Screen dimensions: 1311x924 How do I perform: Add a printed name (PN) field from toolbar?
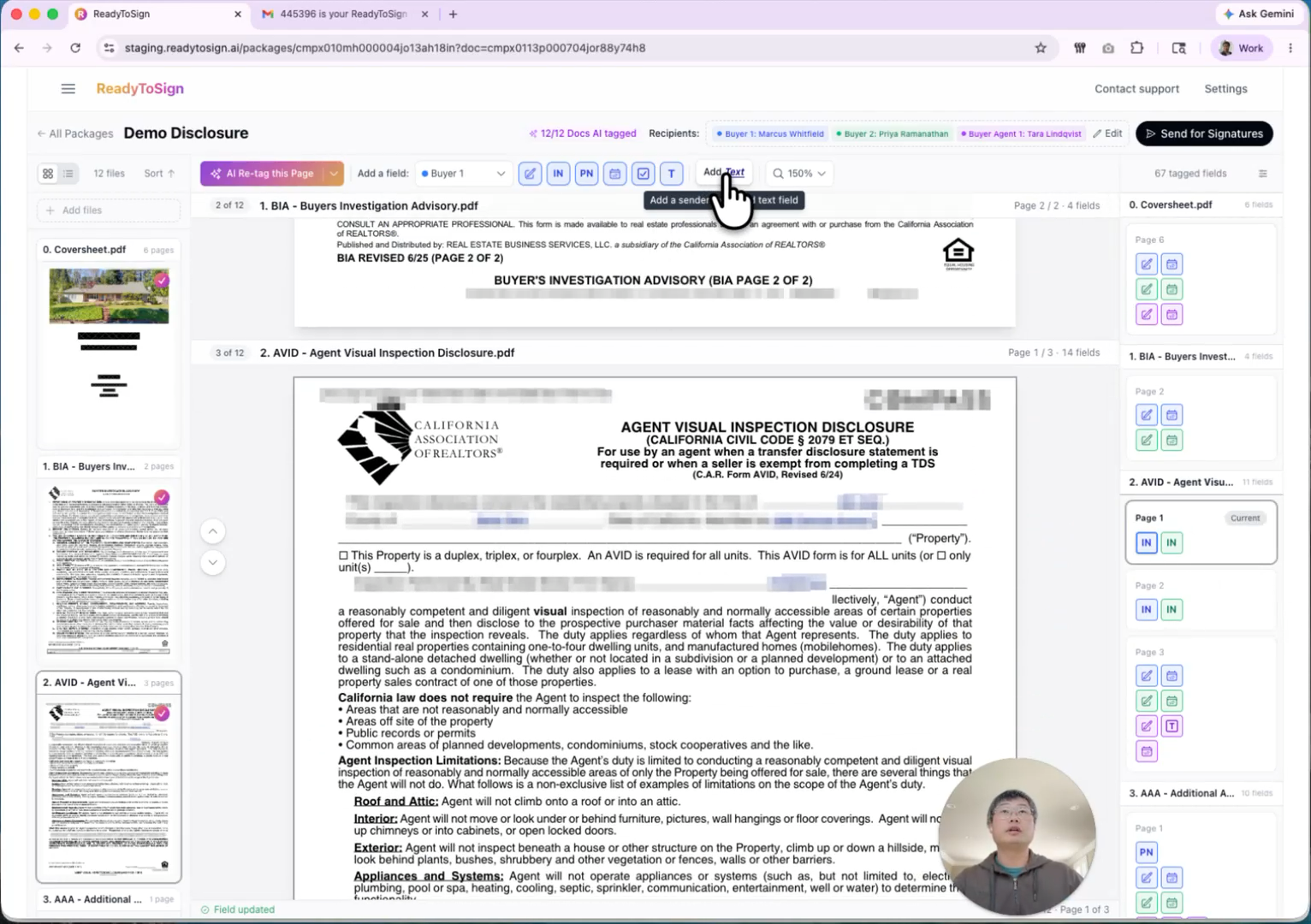[586, 174]
